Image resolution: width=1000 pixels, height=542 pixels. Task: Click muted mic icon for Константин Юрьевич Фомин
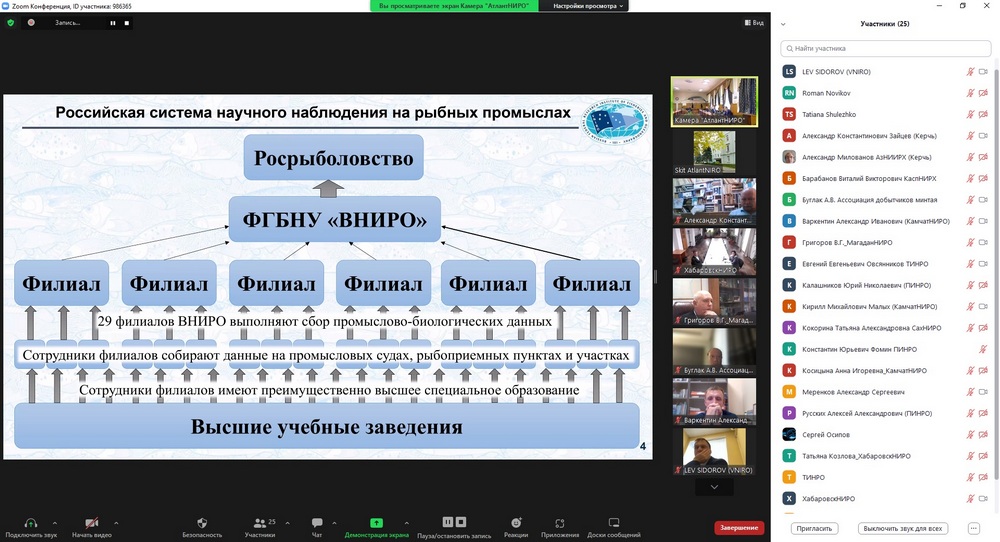(x=983, y=349)
